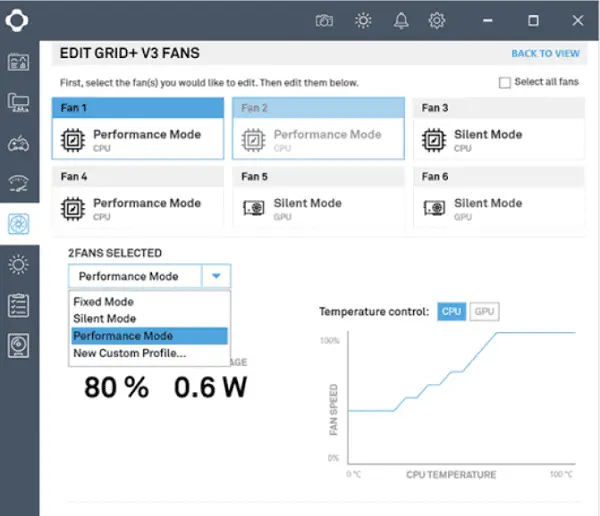Deselect the Fan 1 card header

[138, 108]
